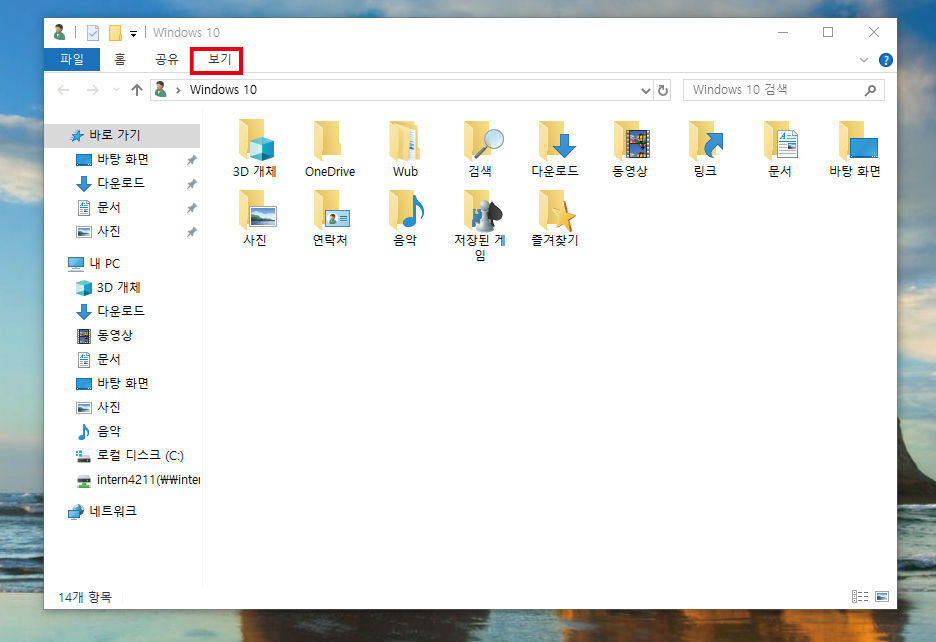Viewport: 936px width, 642px height.
Task: Go up one folder level
Action: (137, 90)
